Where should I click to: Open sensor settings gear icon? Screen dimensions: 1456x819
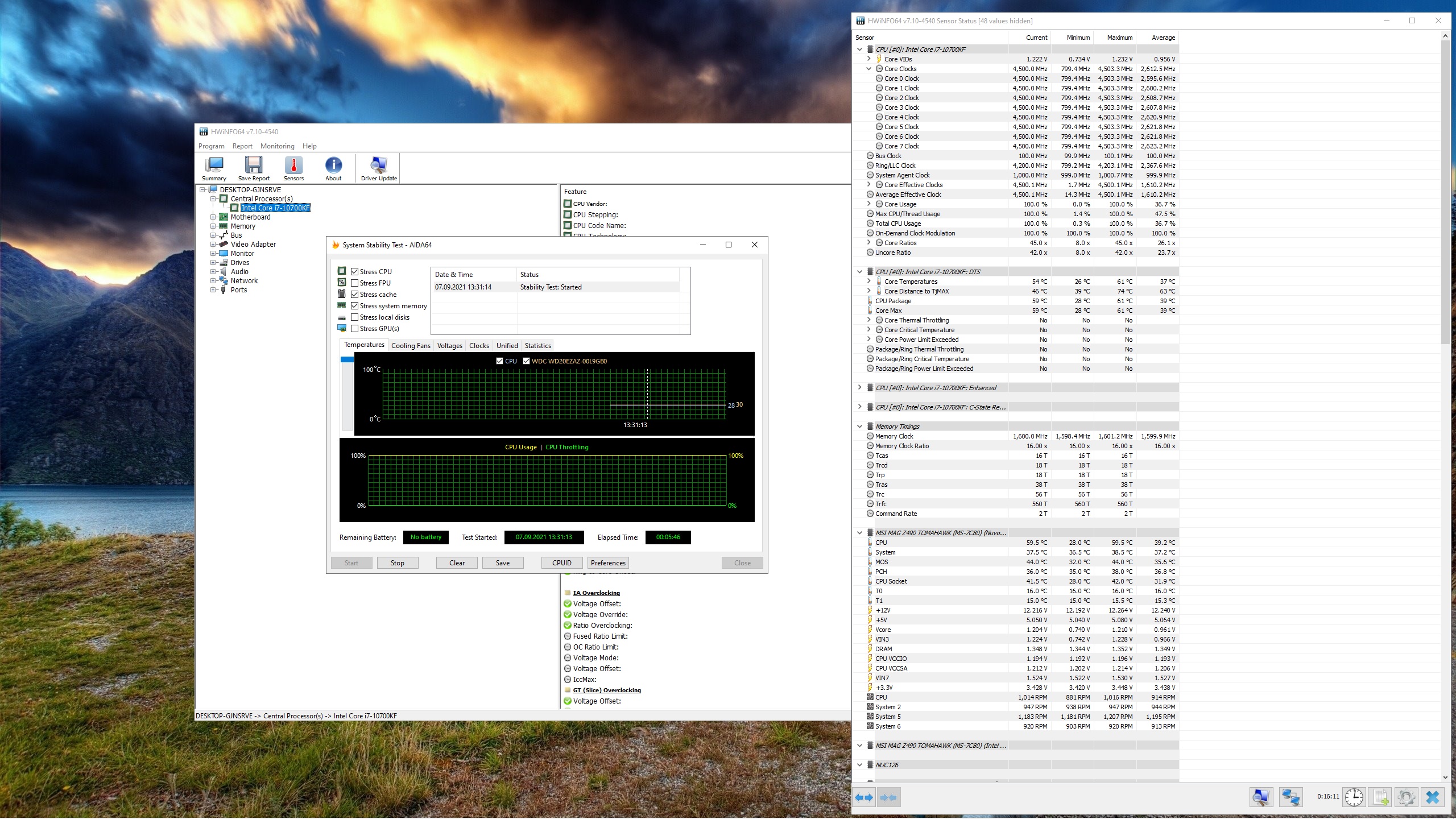1406,797
